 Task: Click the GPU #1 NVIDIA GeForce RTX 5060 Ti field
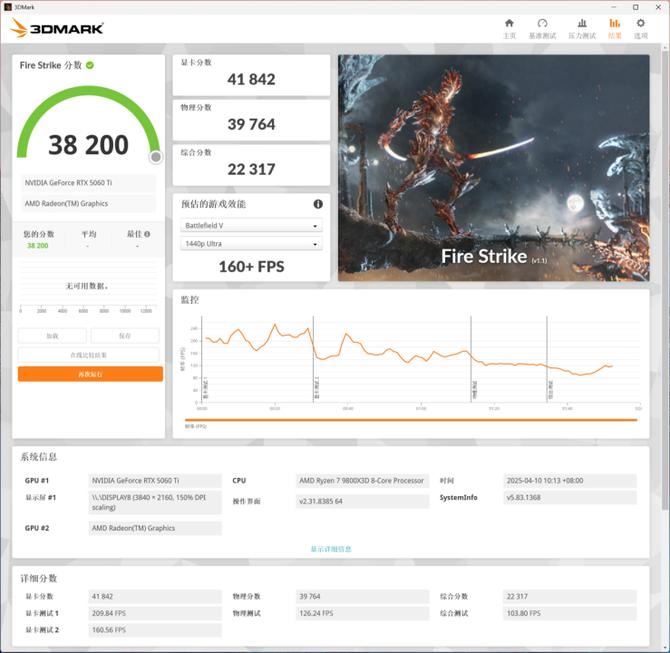pyautogui.click(x=155, y=481)
